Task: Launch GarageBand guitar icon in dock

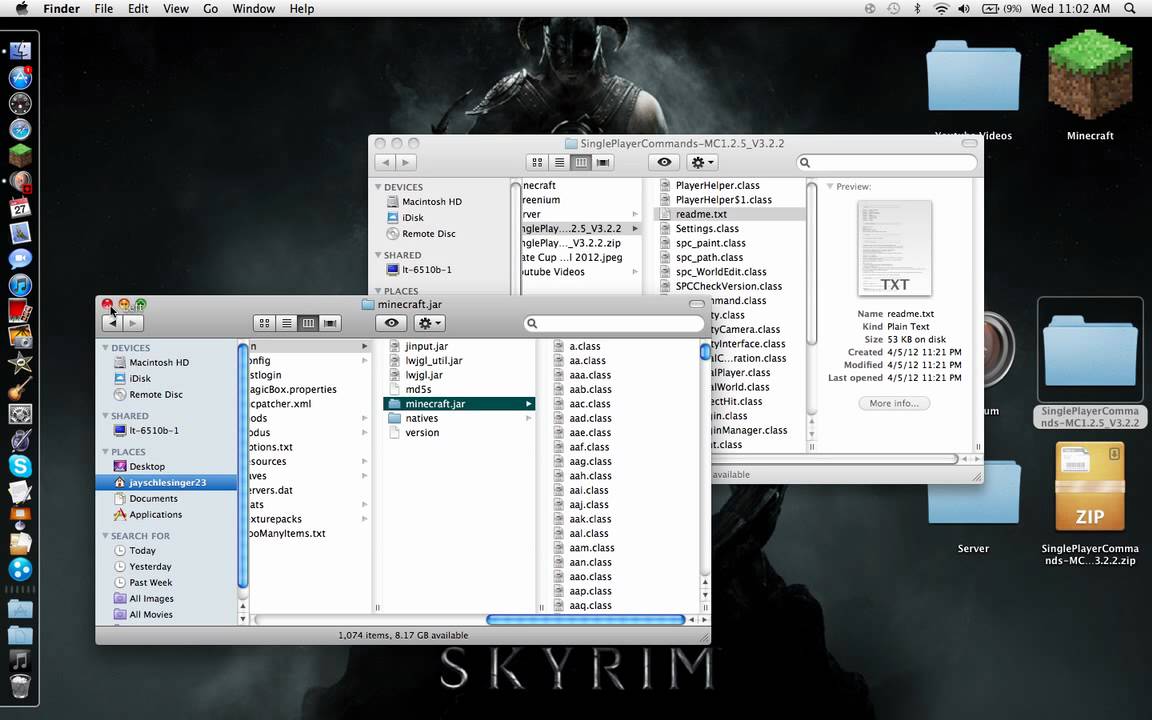Action: (20, 388)
